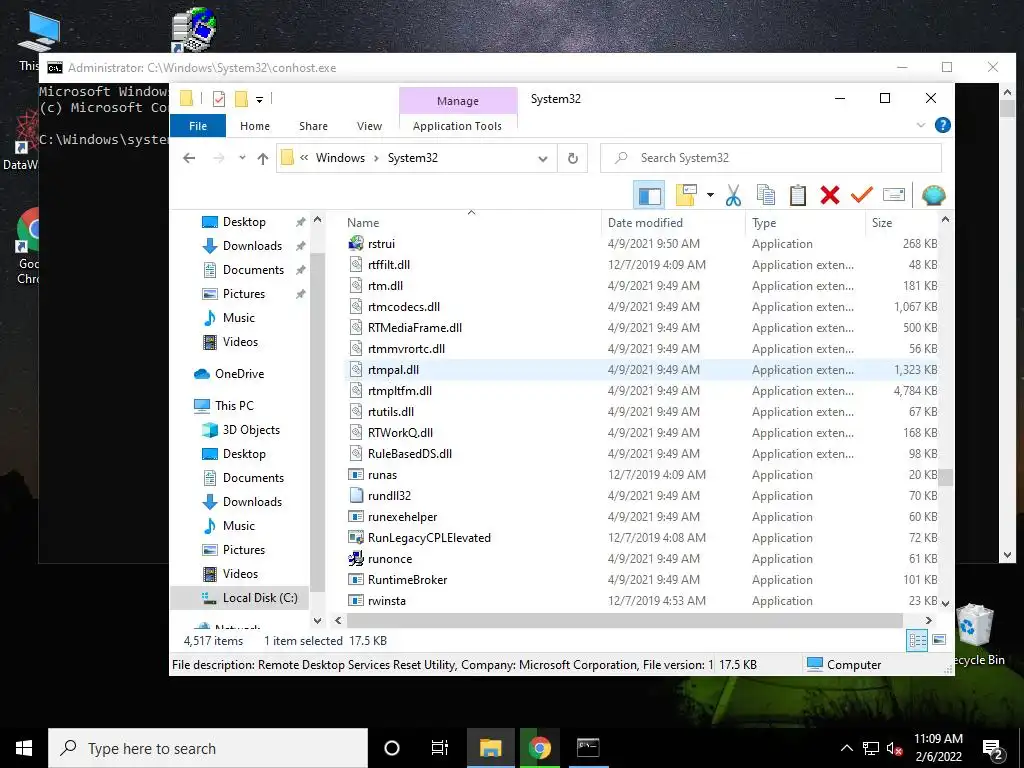The image size is (1024, 768).
Task: Sort by the Size column header
Action: (903, 223)
